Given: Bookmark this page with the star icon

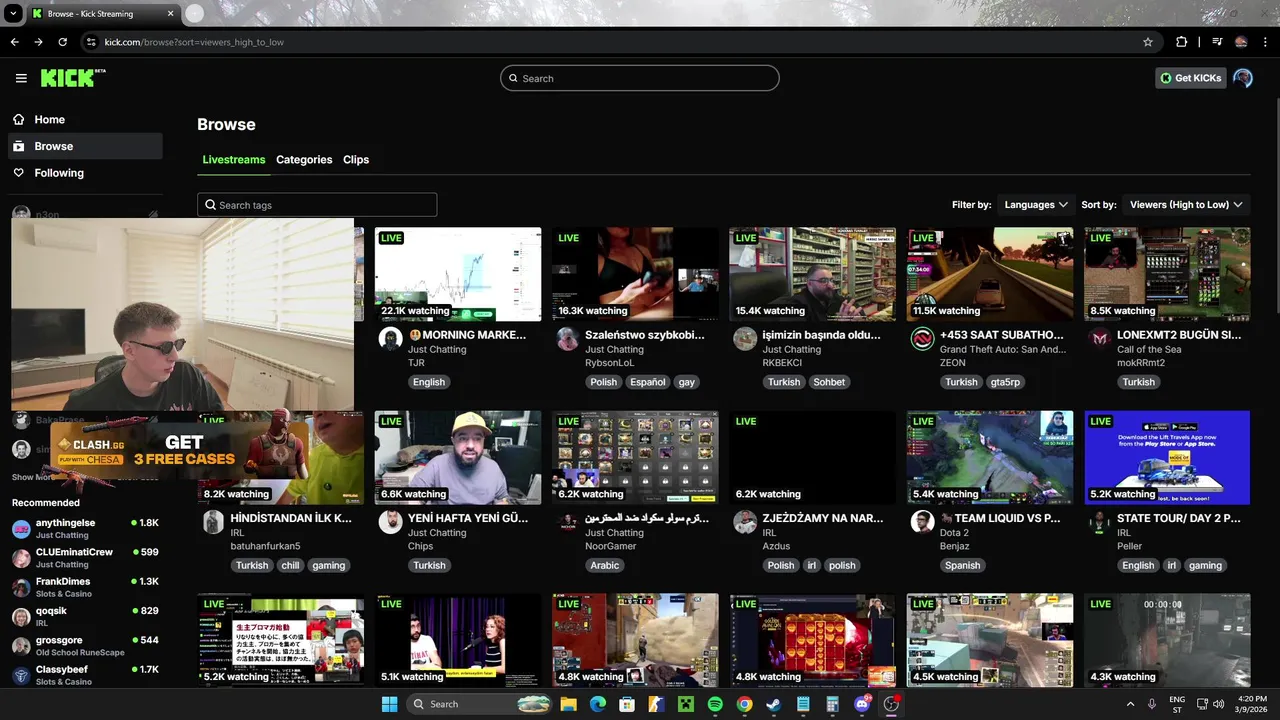Looking at the screenshot, I should coord(1148,42).
